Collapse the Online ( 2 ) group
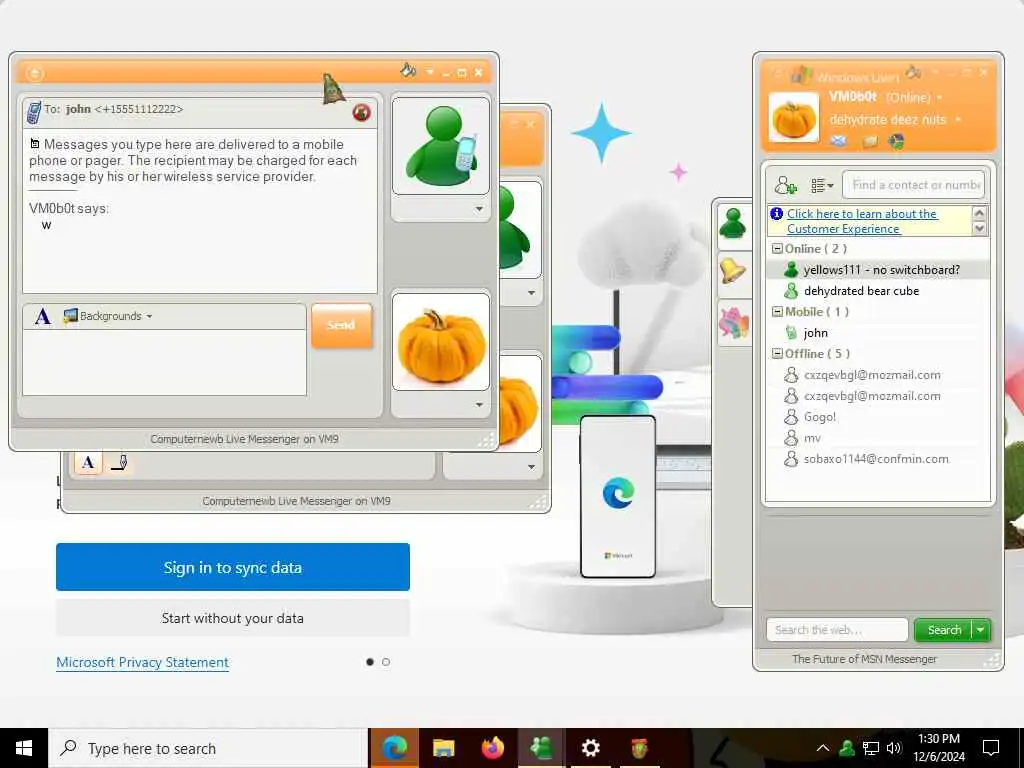 coord(777,249)
